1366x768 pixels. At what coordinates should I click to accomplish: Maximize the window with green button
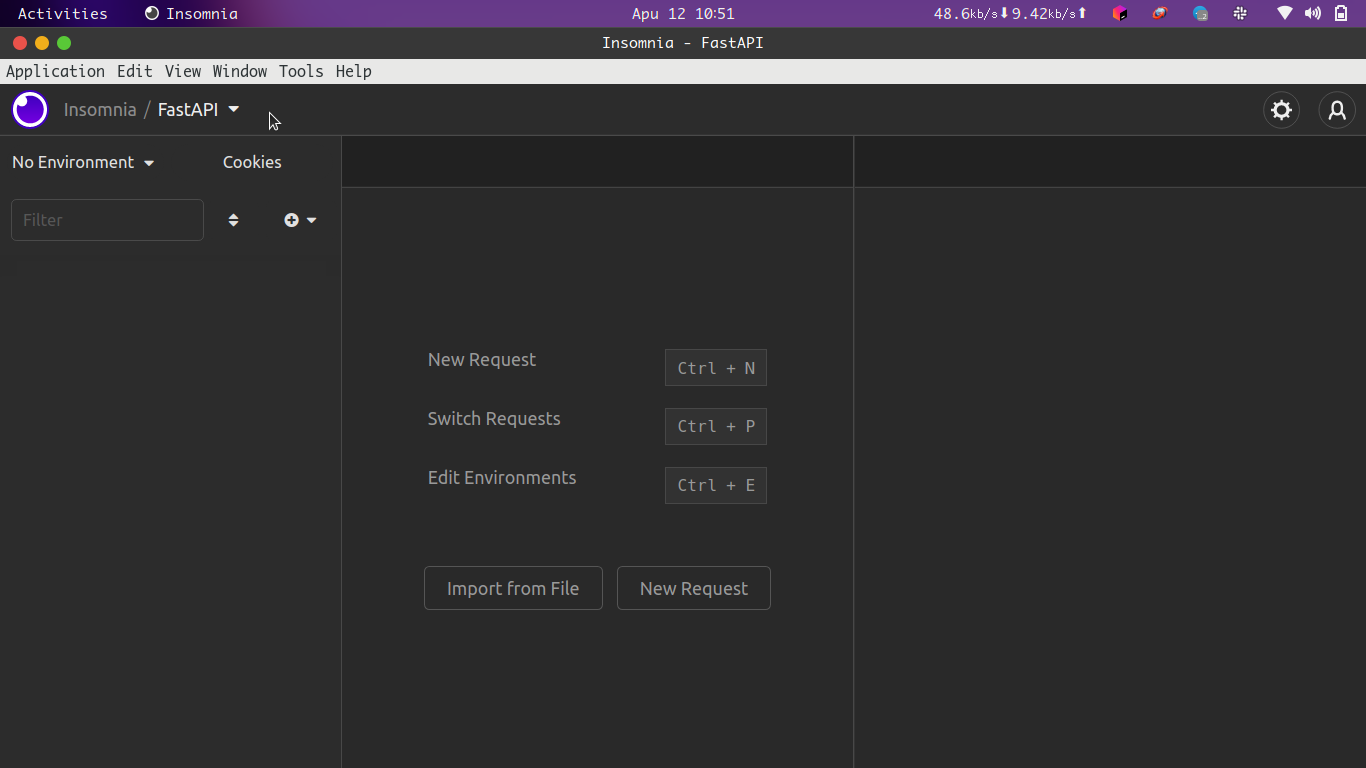tap(64, 43)
